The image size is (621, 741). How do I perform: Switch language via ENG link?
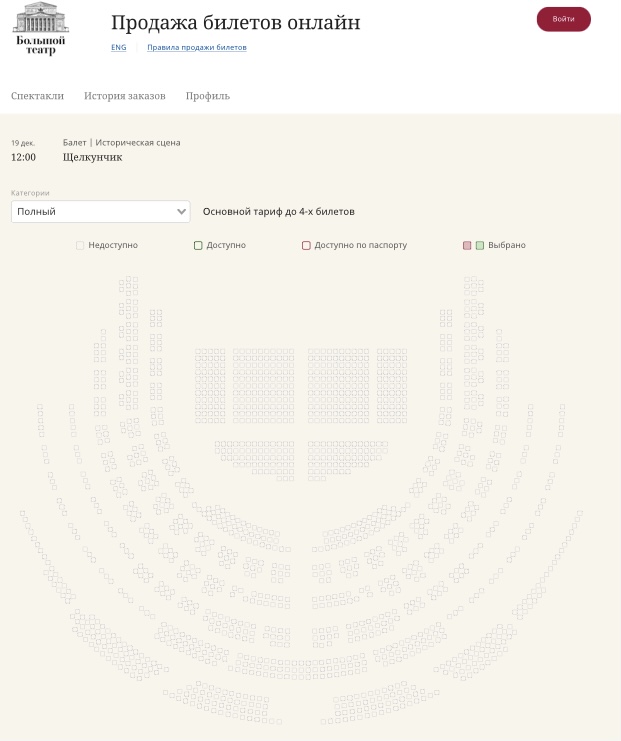[x=118, y=47]
